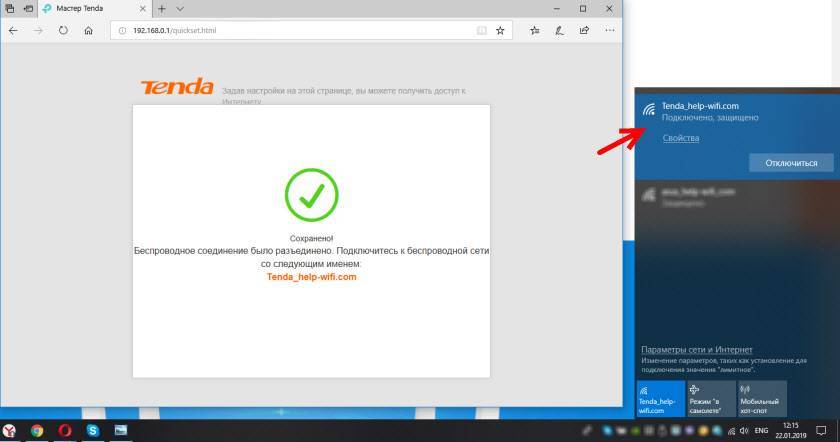Viewport: 840px width, 442px height.
Task: Open the clock showing 12:15
Action: [791, 430]
